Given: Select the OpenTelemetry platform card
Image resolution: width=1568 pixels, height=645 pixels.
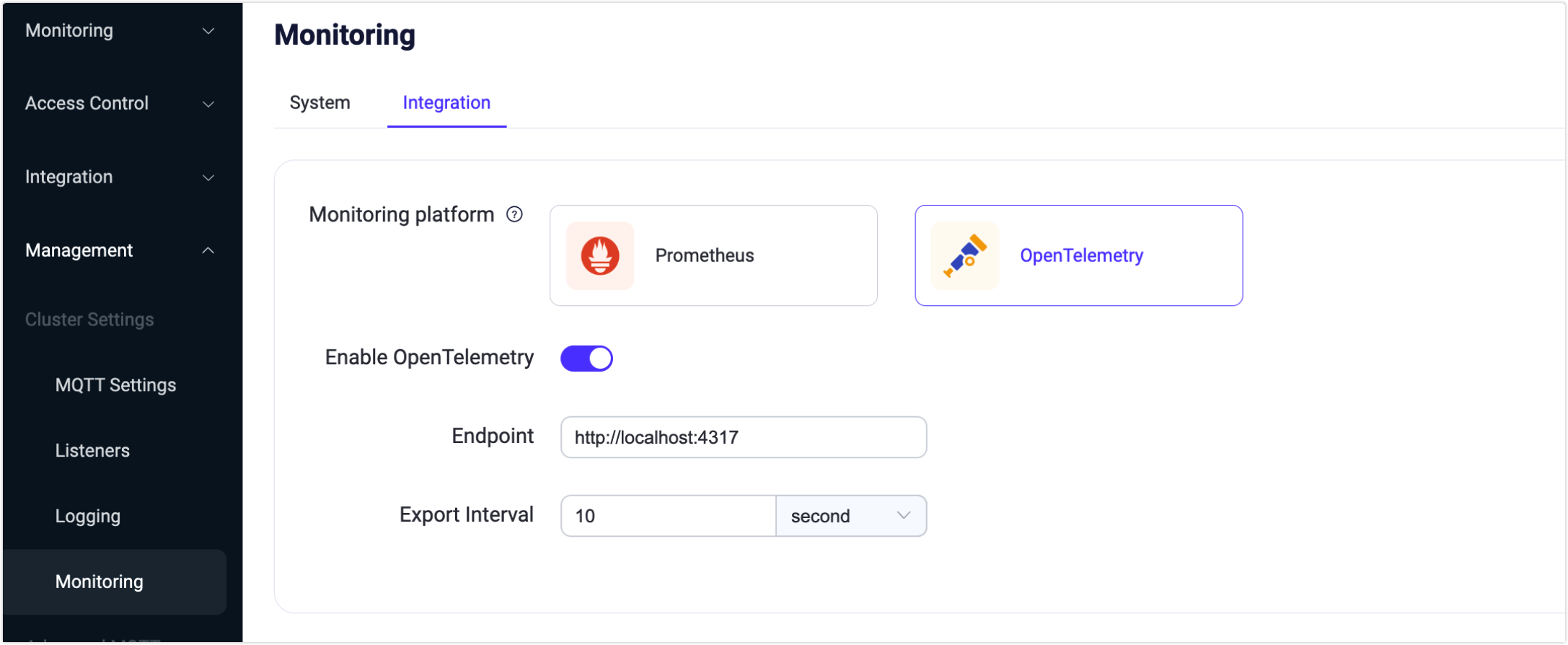Looking at the screenshot, I should point(1078,255).
